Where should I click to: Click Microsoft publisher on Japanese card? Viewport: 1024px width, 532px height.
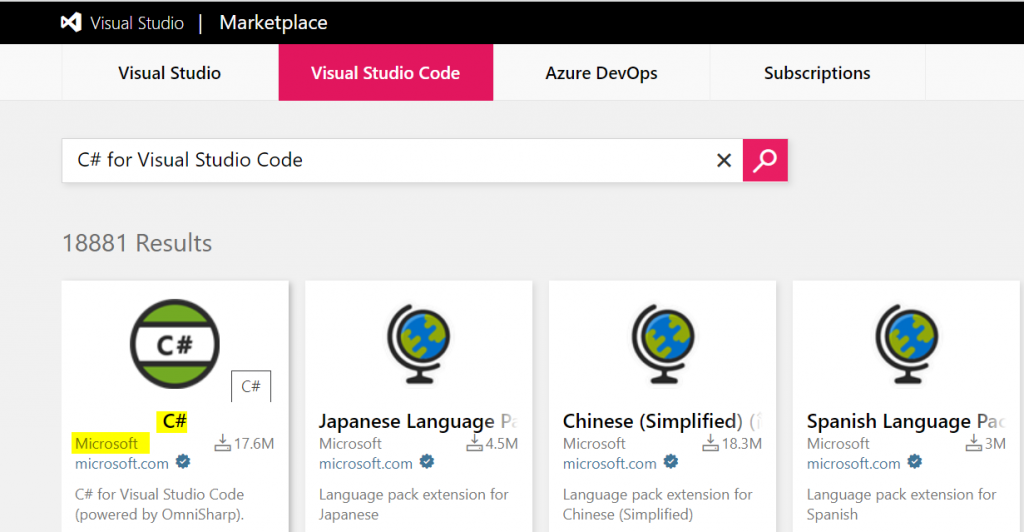click(350, 444)
